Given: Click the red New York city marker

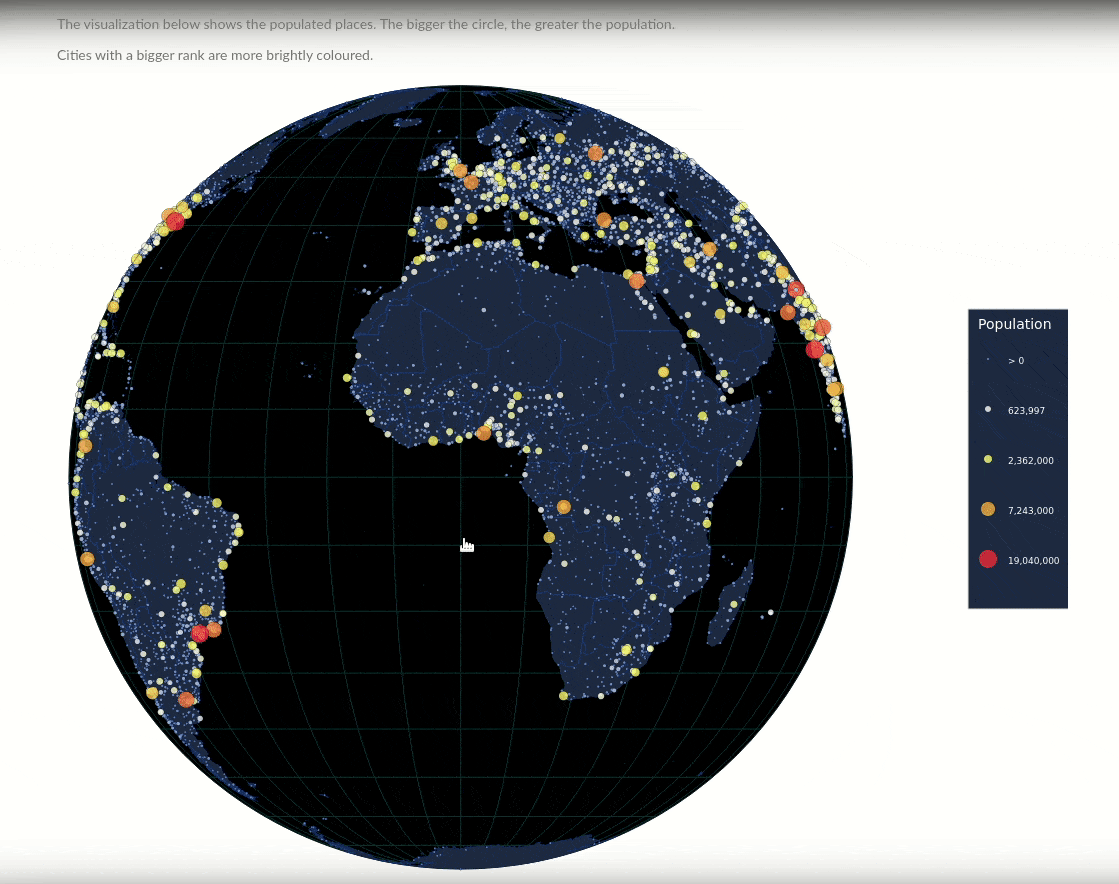Looking at the screenshot, I should pyautogui.click(x=175, y=222).
